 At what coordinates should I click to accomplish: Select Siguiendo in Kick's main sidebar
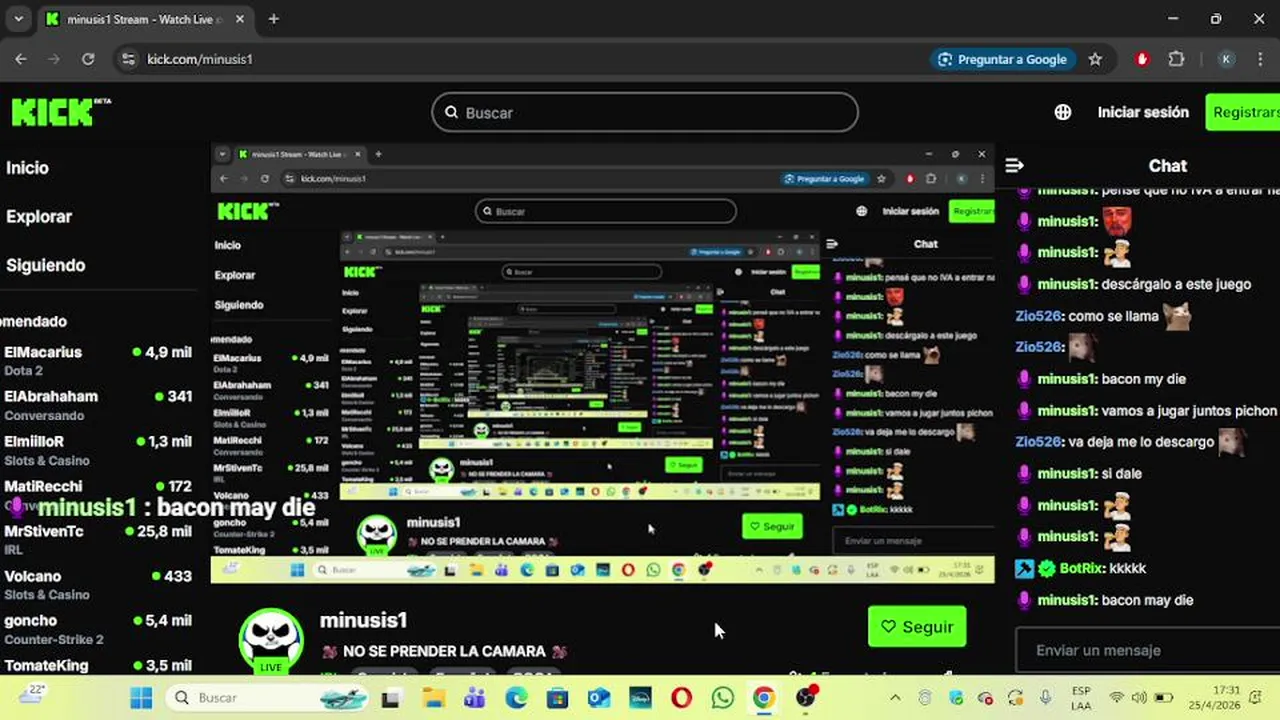pos(46,265)
